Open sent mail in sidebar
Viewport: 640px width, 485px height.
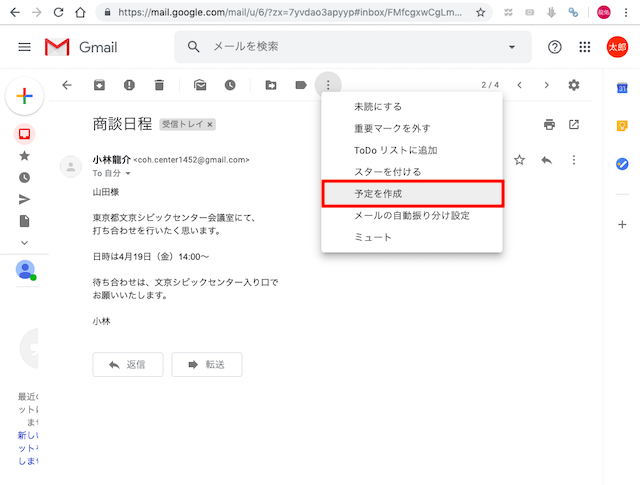[24, 199]
